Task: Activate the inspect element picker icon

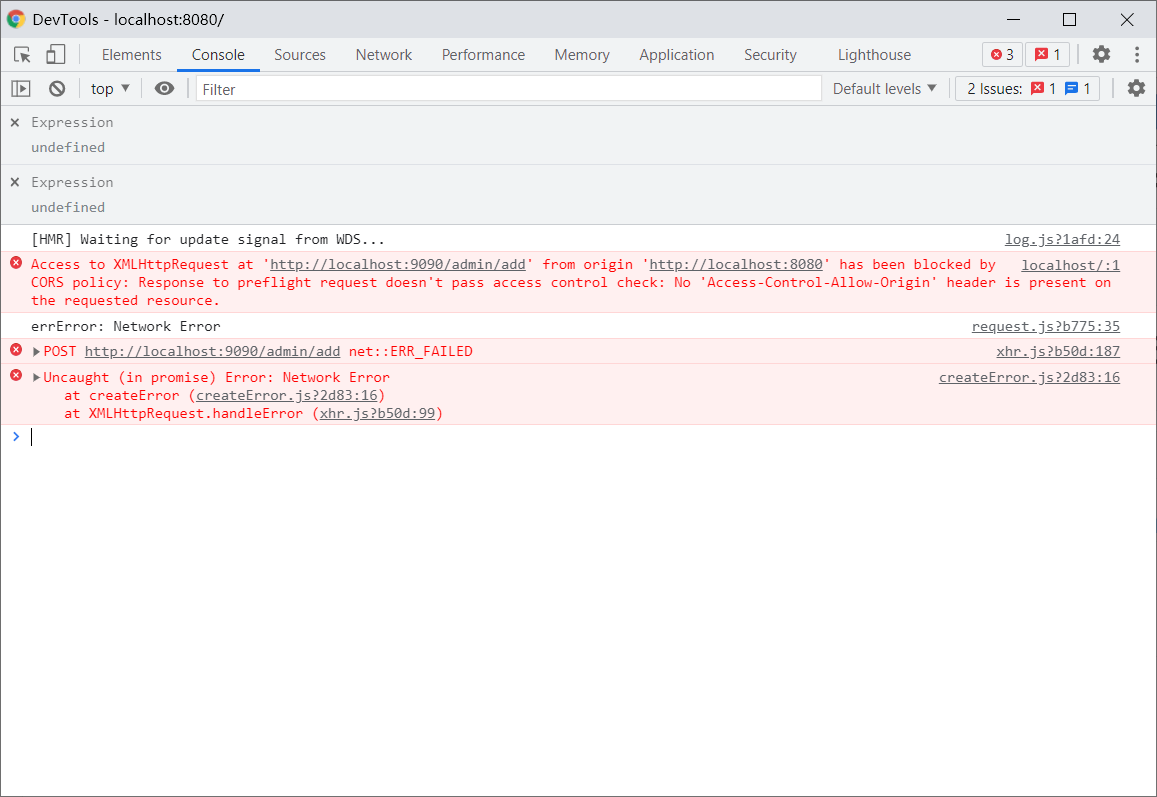Action: pos(22,55)
